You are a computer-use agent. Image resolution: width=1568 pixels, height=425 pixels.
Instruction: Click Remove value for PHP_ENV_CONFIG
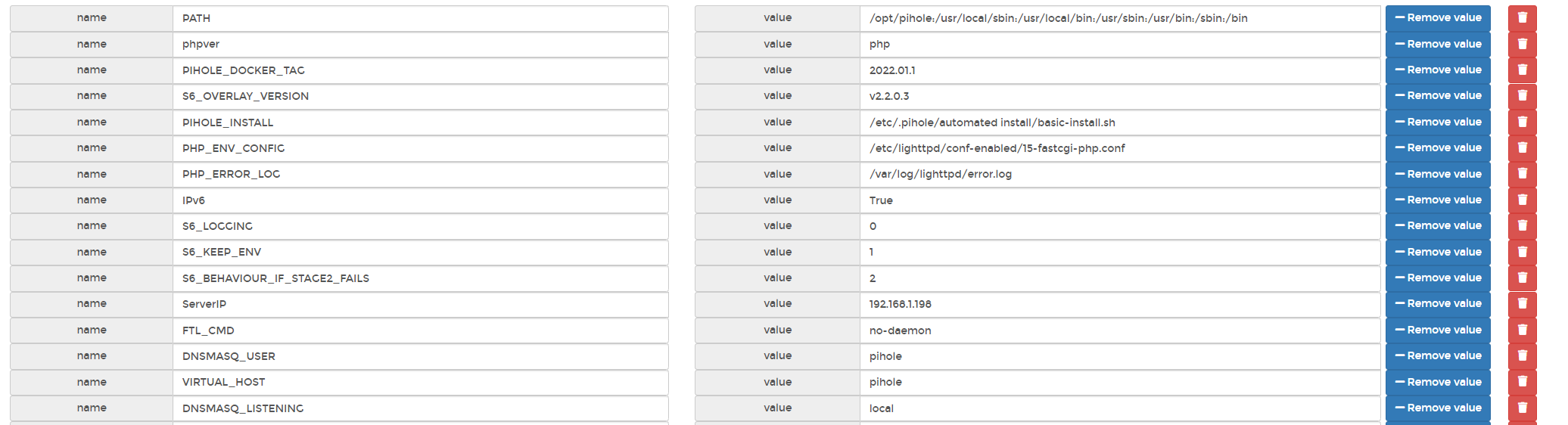click(1438, 147)
